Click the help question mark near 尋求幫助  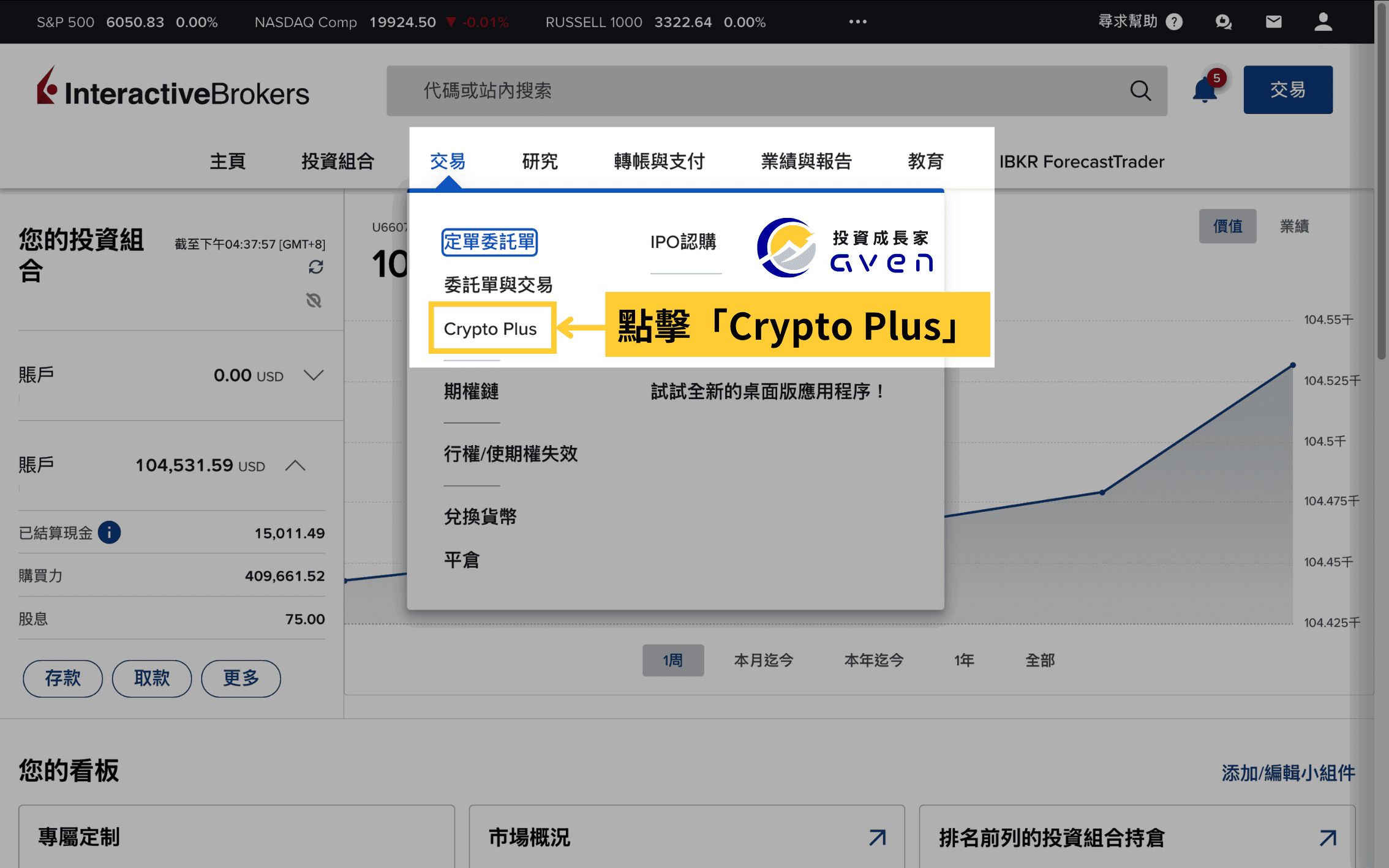coord(1174,21)
